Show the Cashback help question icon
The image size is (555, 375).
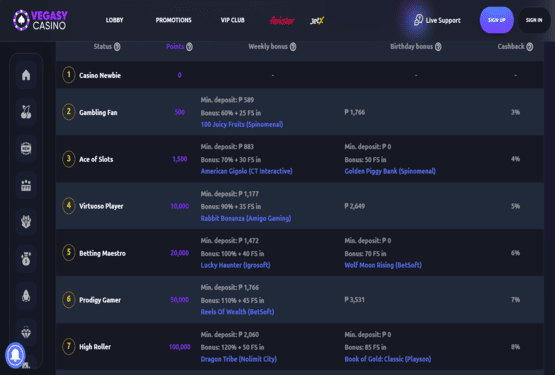tap(530, 47)
